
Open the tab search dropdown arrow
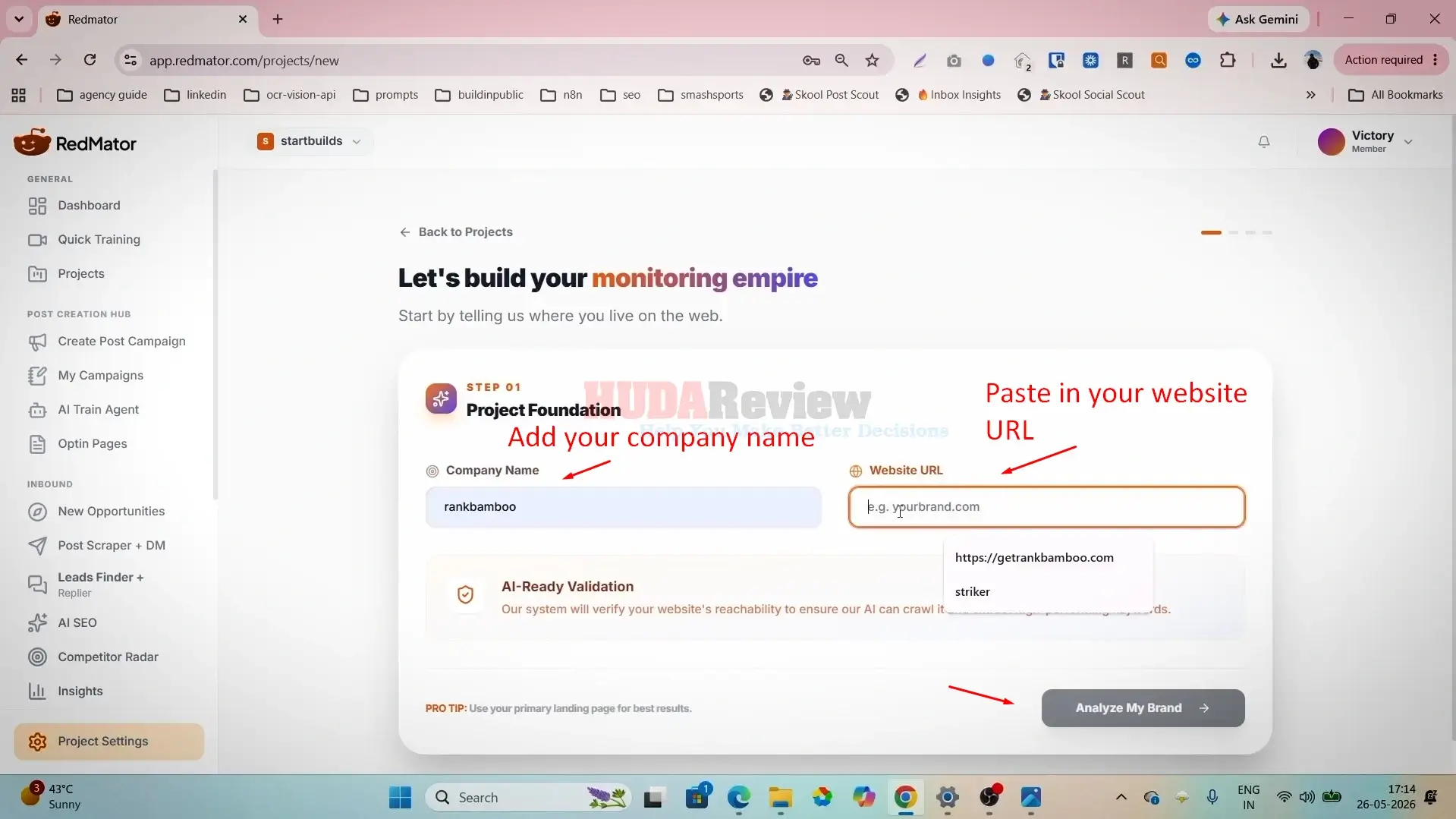[19, 19]
